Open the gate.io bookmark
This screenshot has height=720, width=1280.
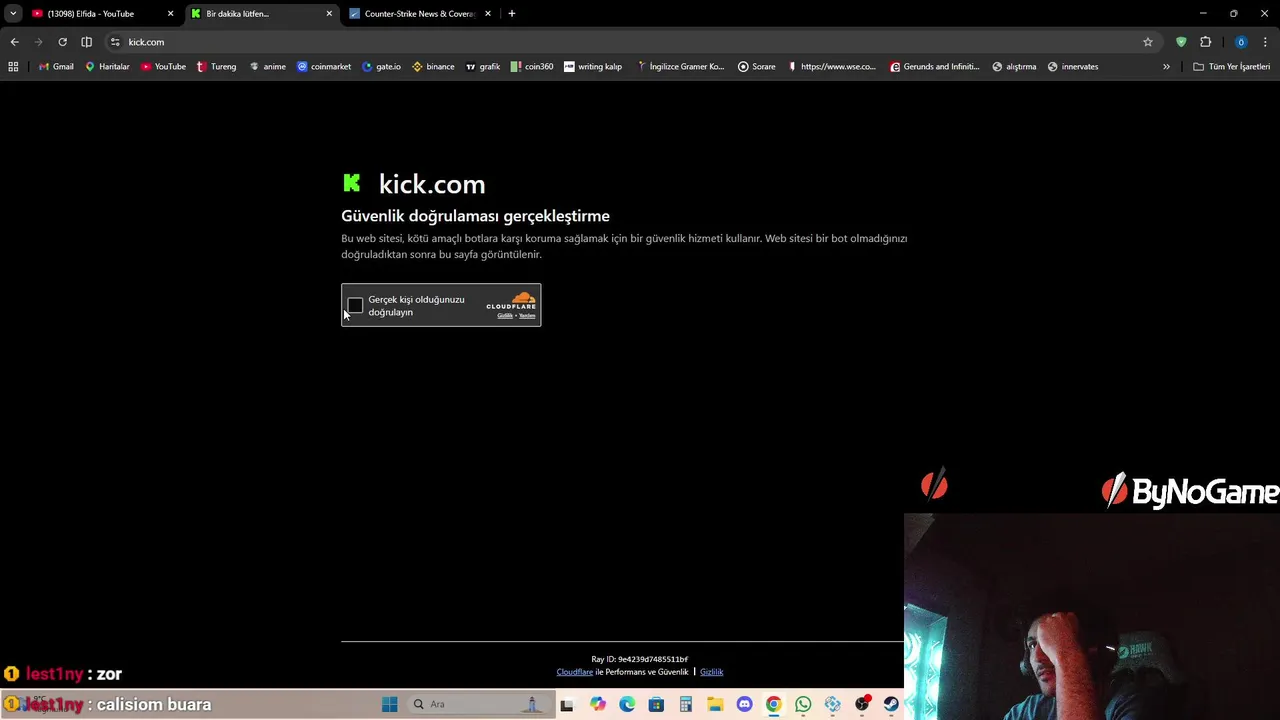click(x=381, y=67)
